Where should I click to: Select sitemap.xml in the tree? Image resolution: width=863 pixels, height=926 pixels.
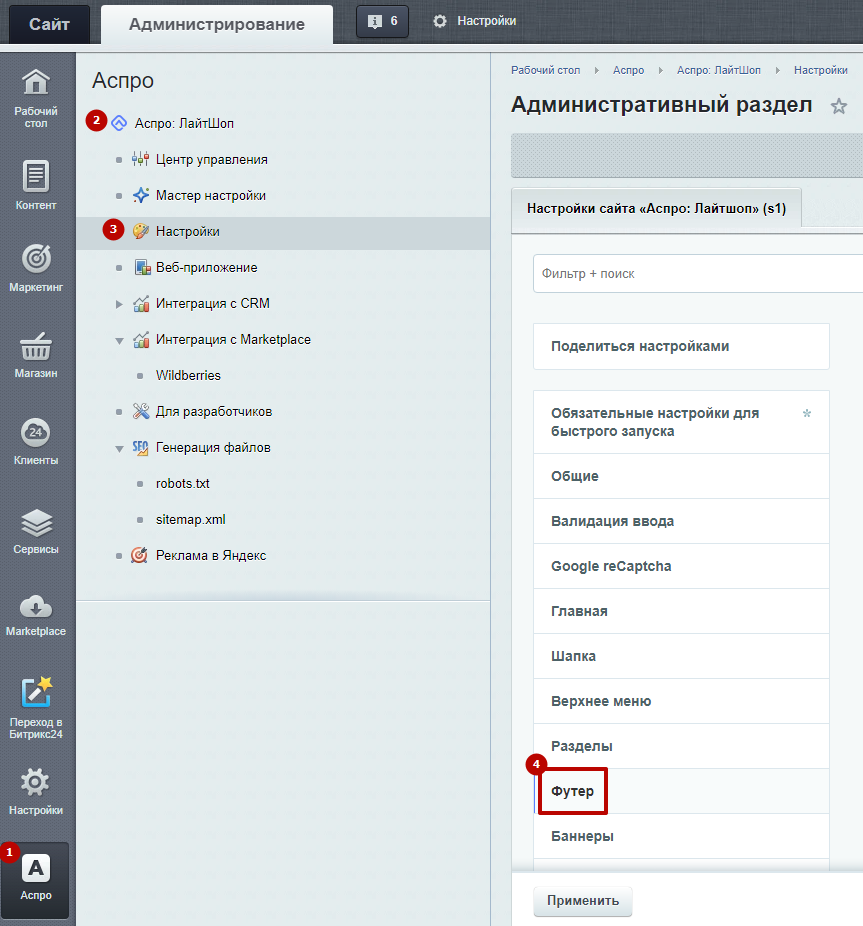click(190, 520)
